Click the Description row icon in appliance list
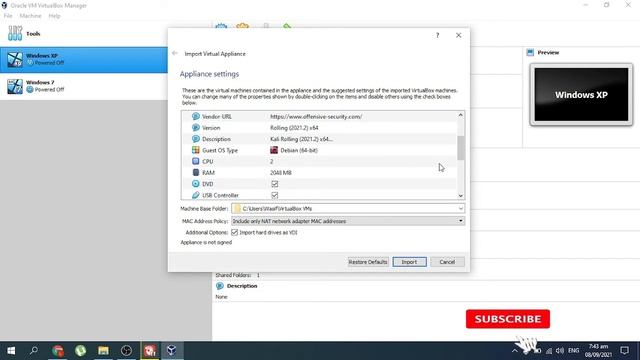 (196, 139)
